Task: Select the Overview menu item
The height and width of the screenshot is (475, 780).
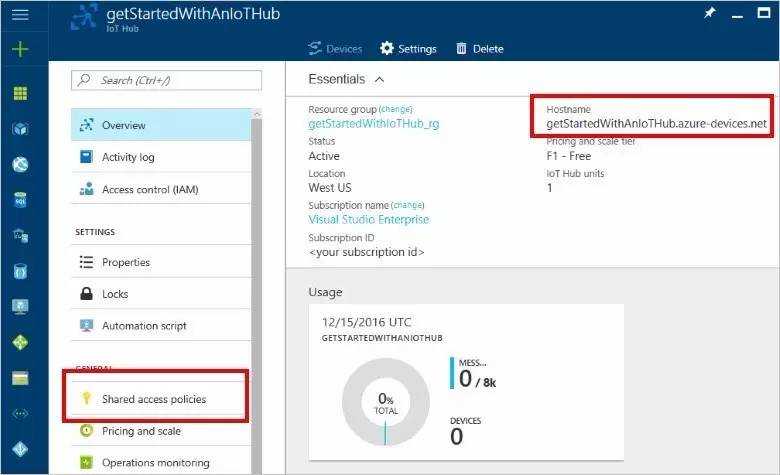Action: [x=161, y=125]
